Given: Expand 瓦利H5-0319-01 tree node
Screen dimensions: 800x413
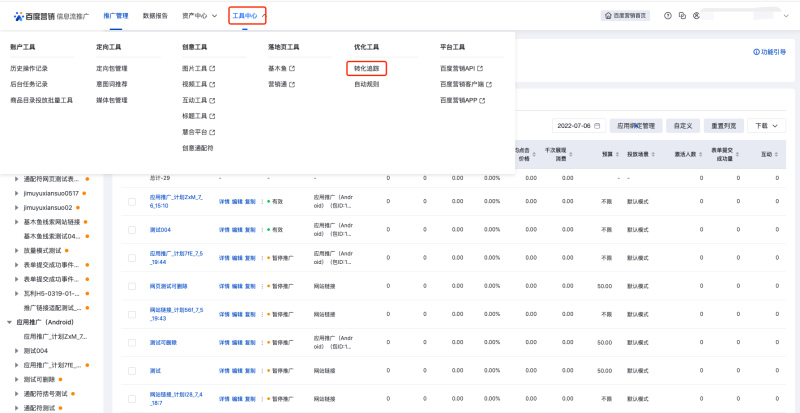Looking at the screenshot, I should (x=17, y=294).
